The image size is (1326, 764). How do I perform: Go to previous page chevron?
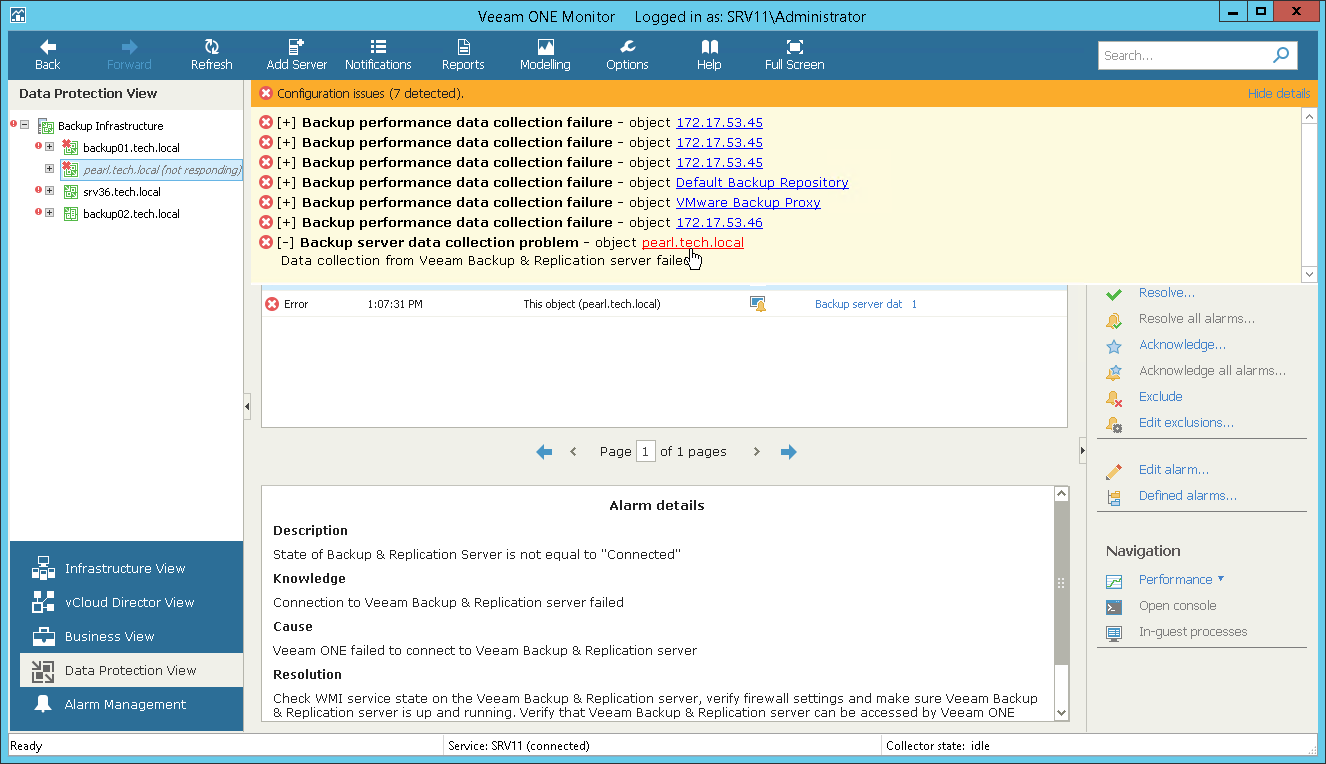573,452
